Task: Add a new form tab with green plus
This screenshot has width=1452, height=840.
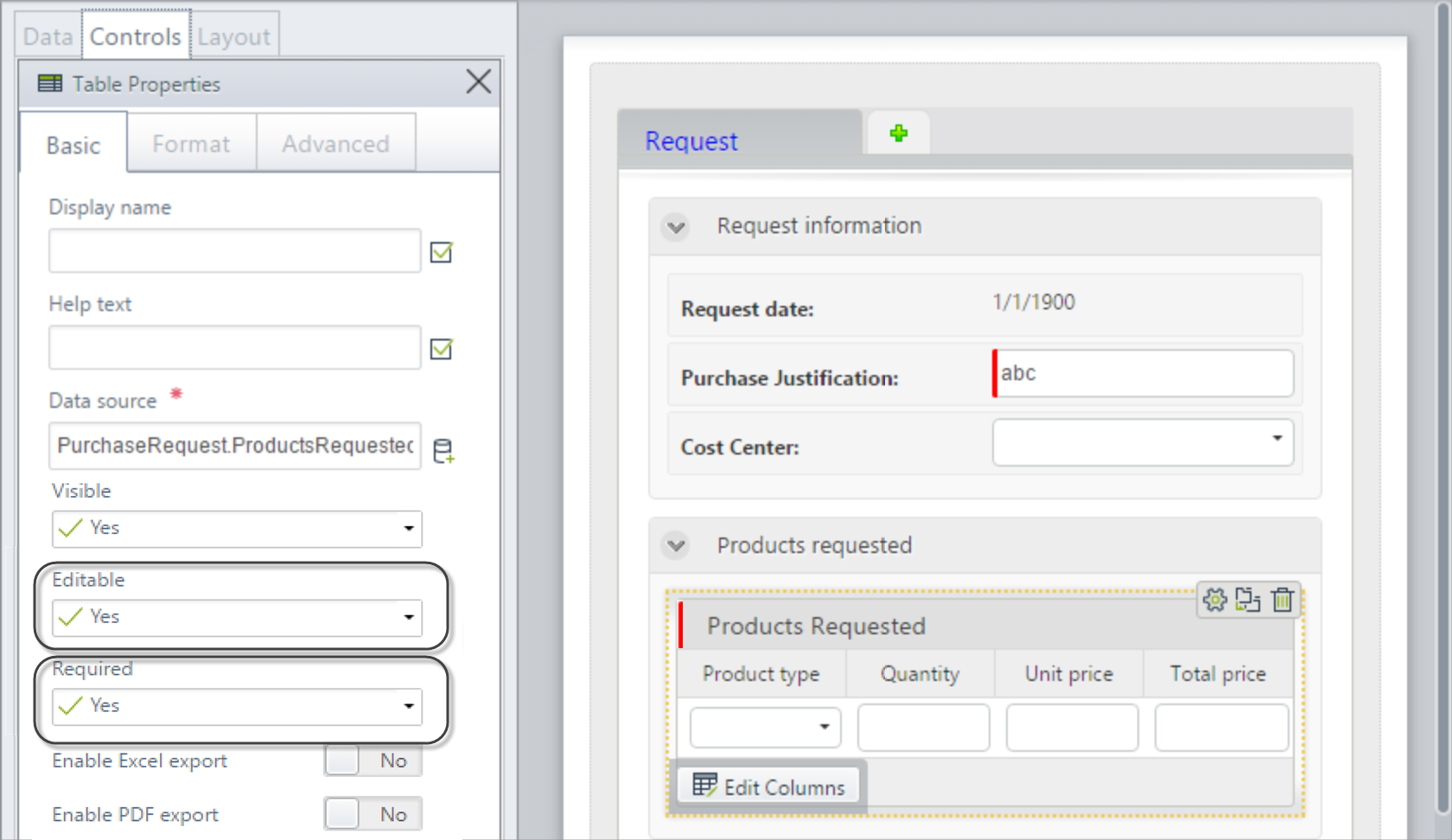Action: click(899, 133)
